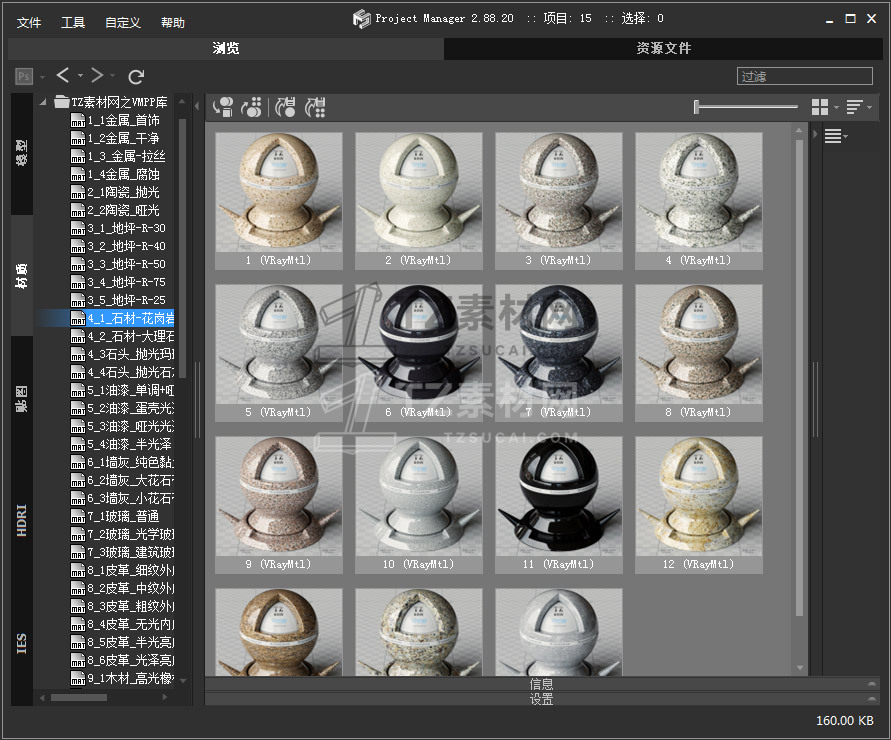Go forward with the right arrow
Image resolution: width=891 pixels, height=740 pixels.
click(97, 76)
